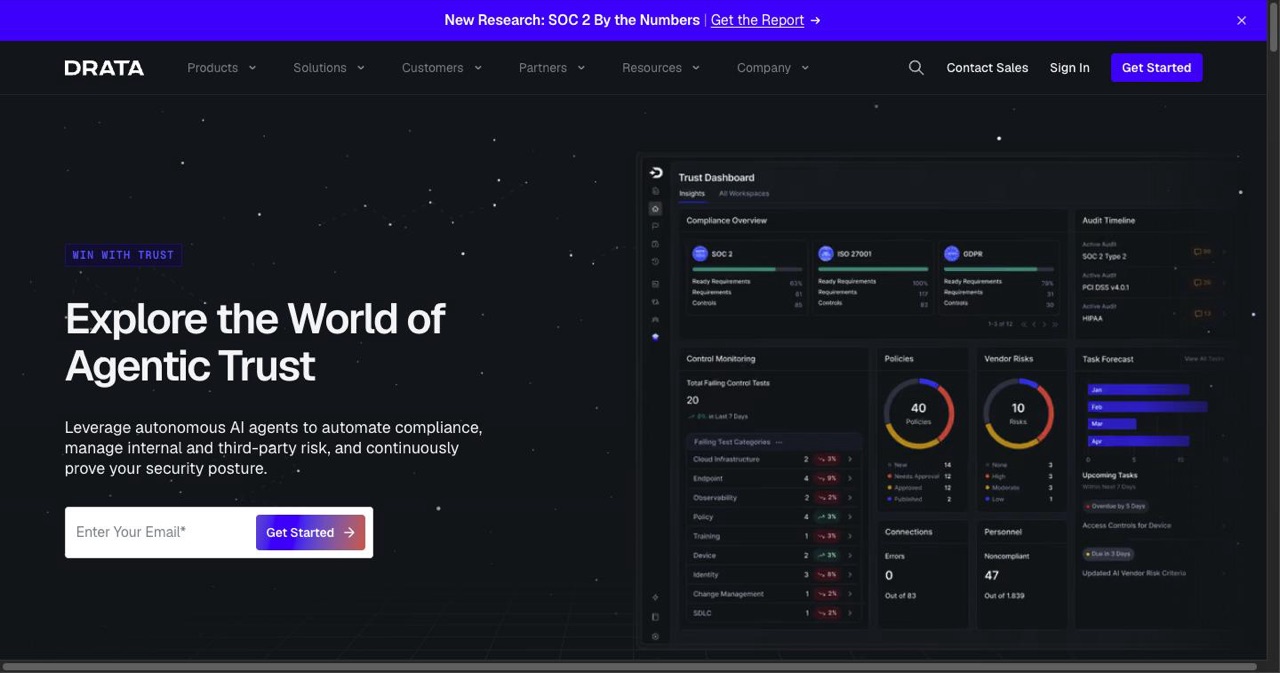
Task: Open the site search magnifier icon
Action: click(x=916, y=68)
